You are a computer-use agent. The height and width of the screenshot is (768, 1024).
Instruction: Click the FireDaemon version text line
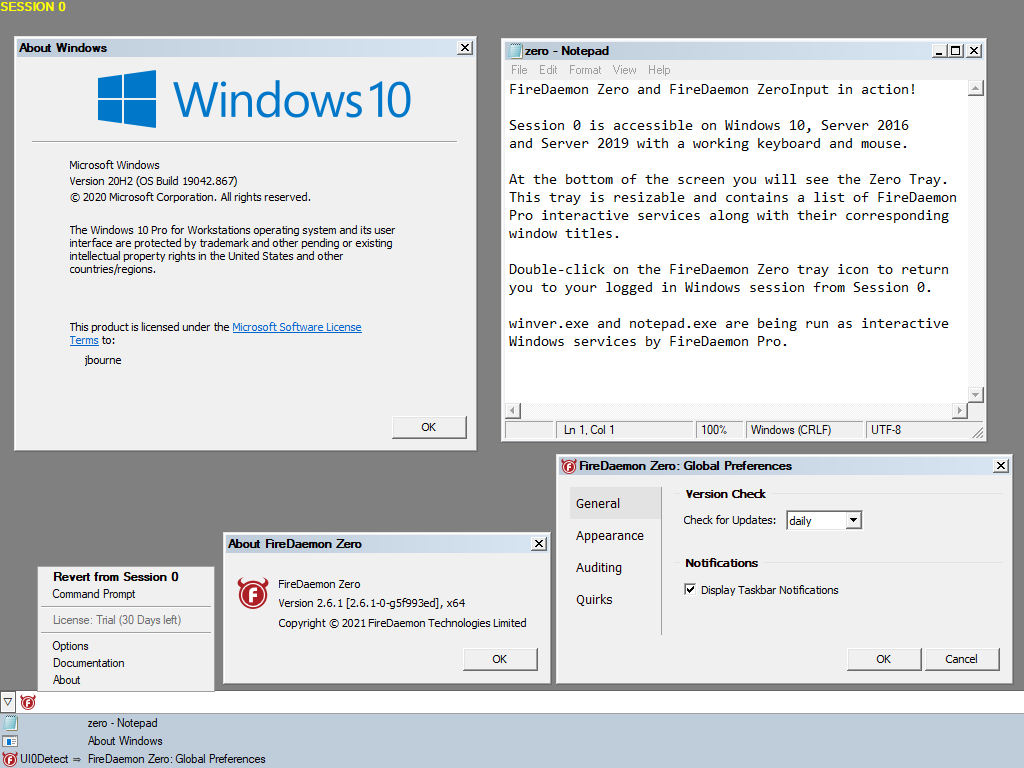click(372, 603)
